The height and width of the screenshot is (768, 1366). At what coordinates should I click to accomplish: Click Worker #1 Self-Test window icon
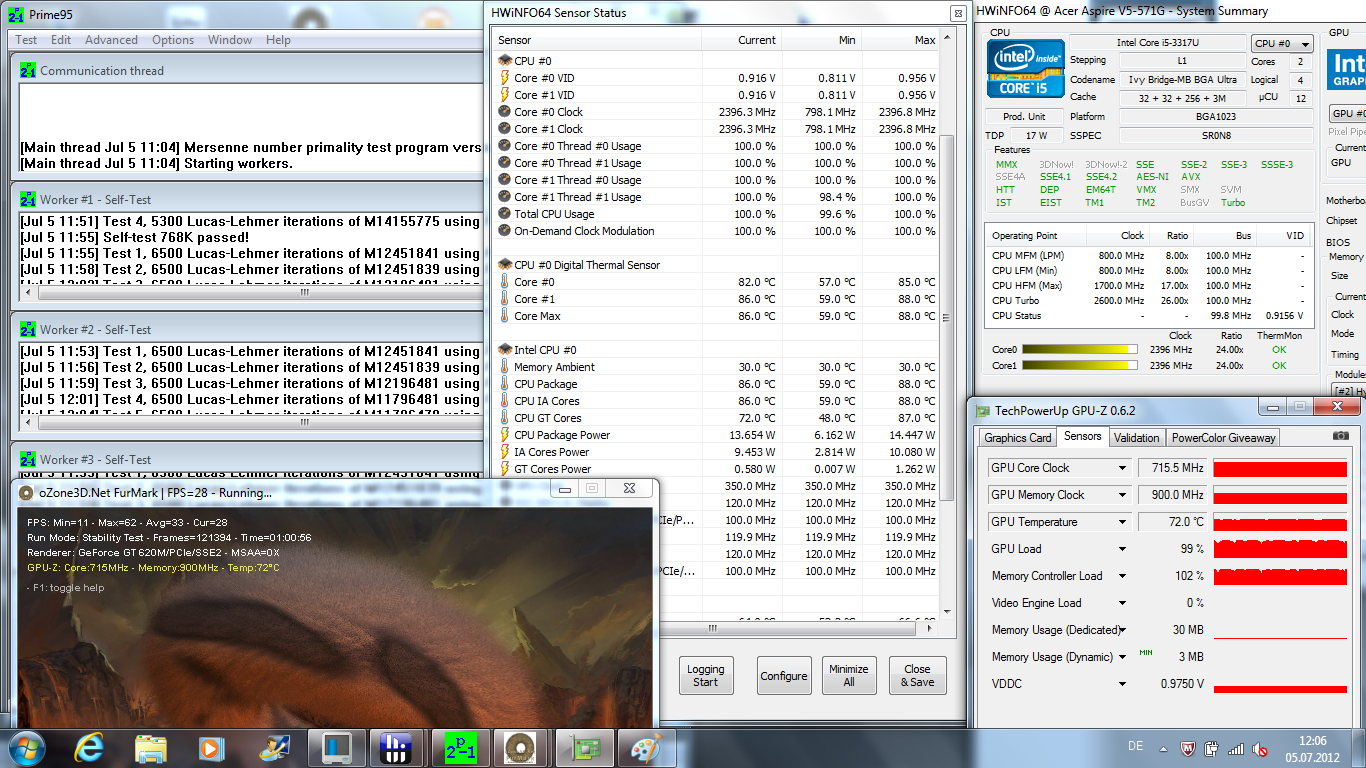click(28, 199)
